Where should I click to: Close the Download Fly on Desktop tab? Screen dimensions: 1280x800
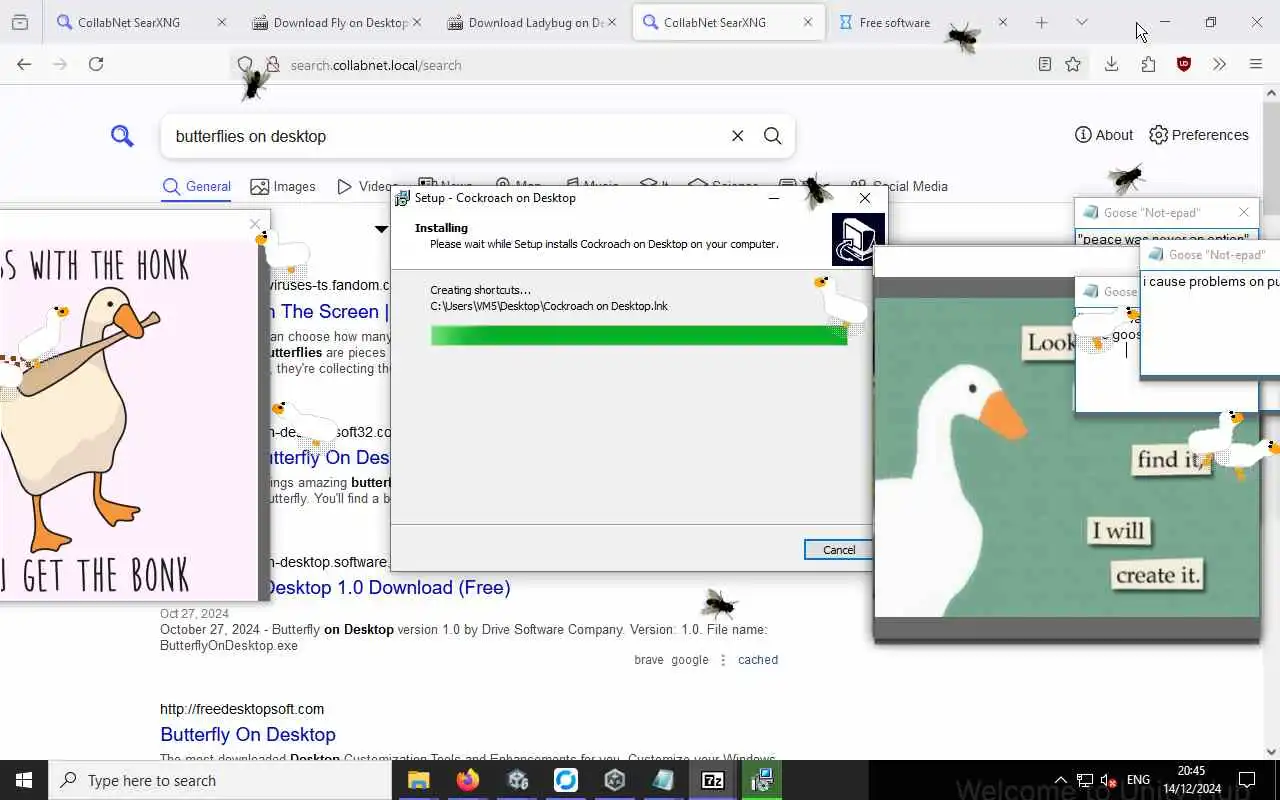tap(416, 22)
